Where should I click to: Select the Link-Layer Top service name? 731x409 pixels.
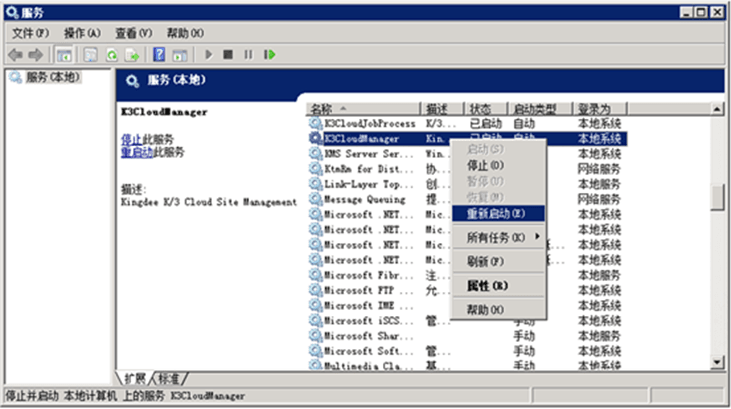pyautogui.click(x=369, y=184)
